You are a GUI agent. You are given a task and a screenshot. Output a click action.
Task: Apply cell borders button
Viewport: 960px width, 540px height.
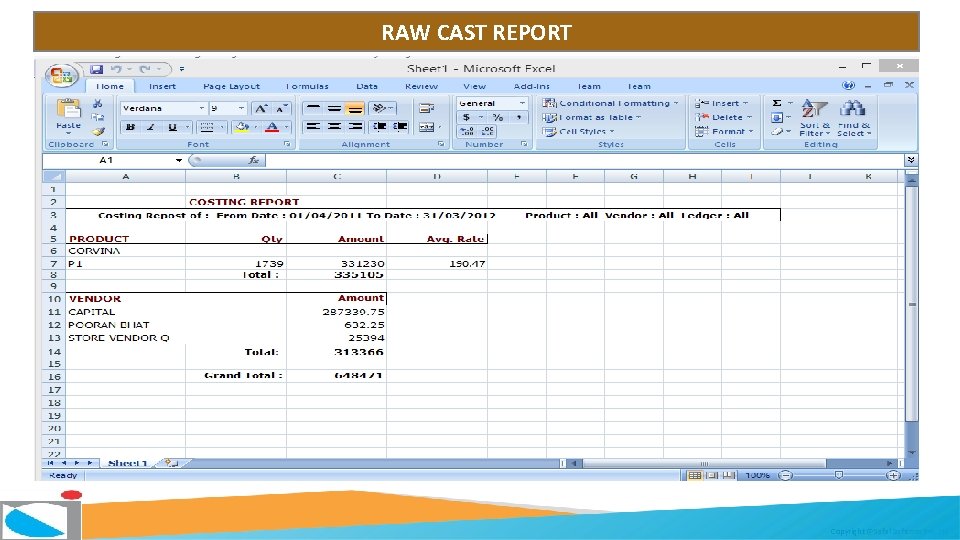tap(207, 127)
